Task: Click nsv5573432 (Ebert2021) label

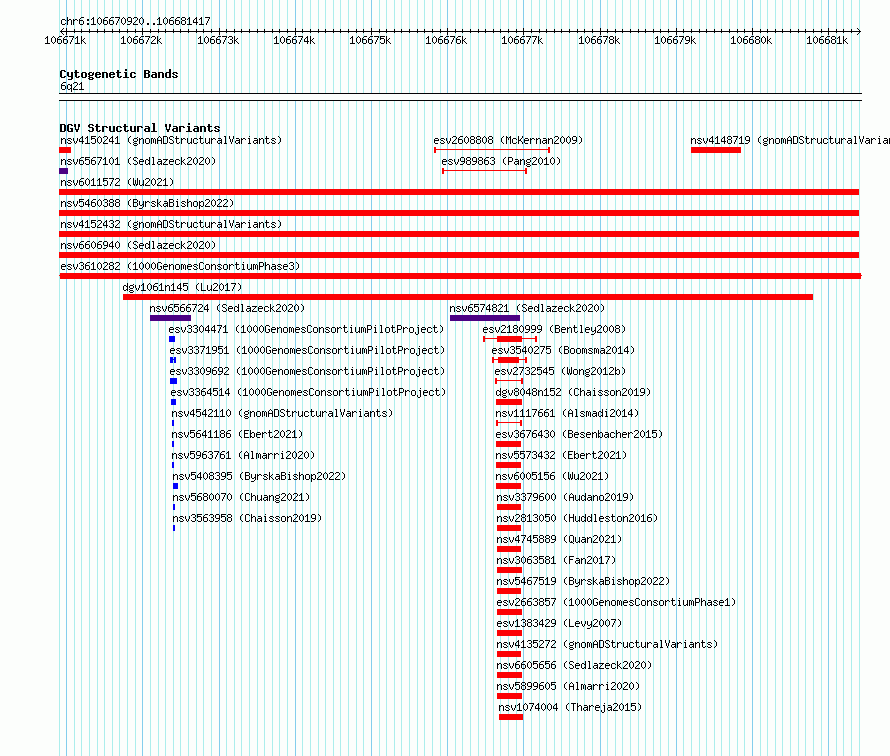Action: 561,455
